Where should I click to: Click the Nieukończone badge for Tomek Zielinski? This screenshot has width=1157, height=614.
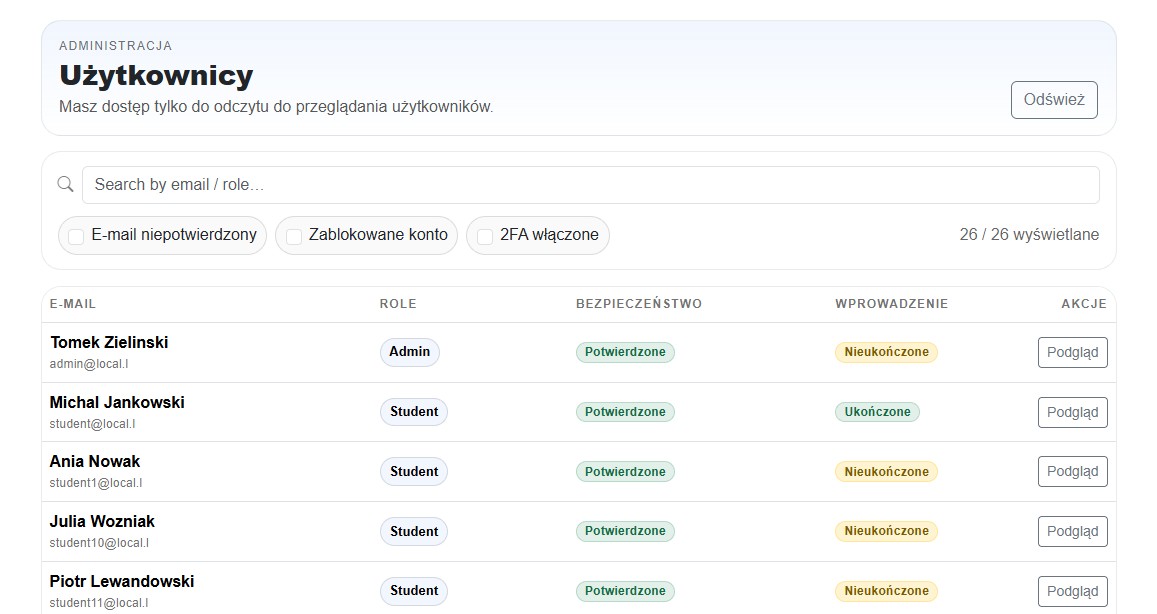(x=886, y=352)
